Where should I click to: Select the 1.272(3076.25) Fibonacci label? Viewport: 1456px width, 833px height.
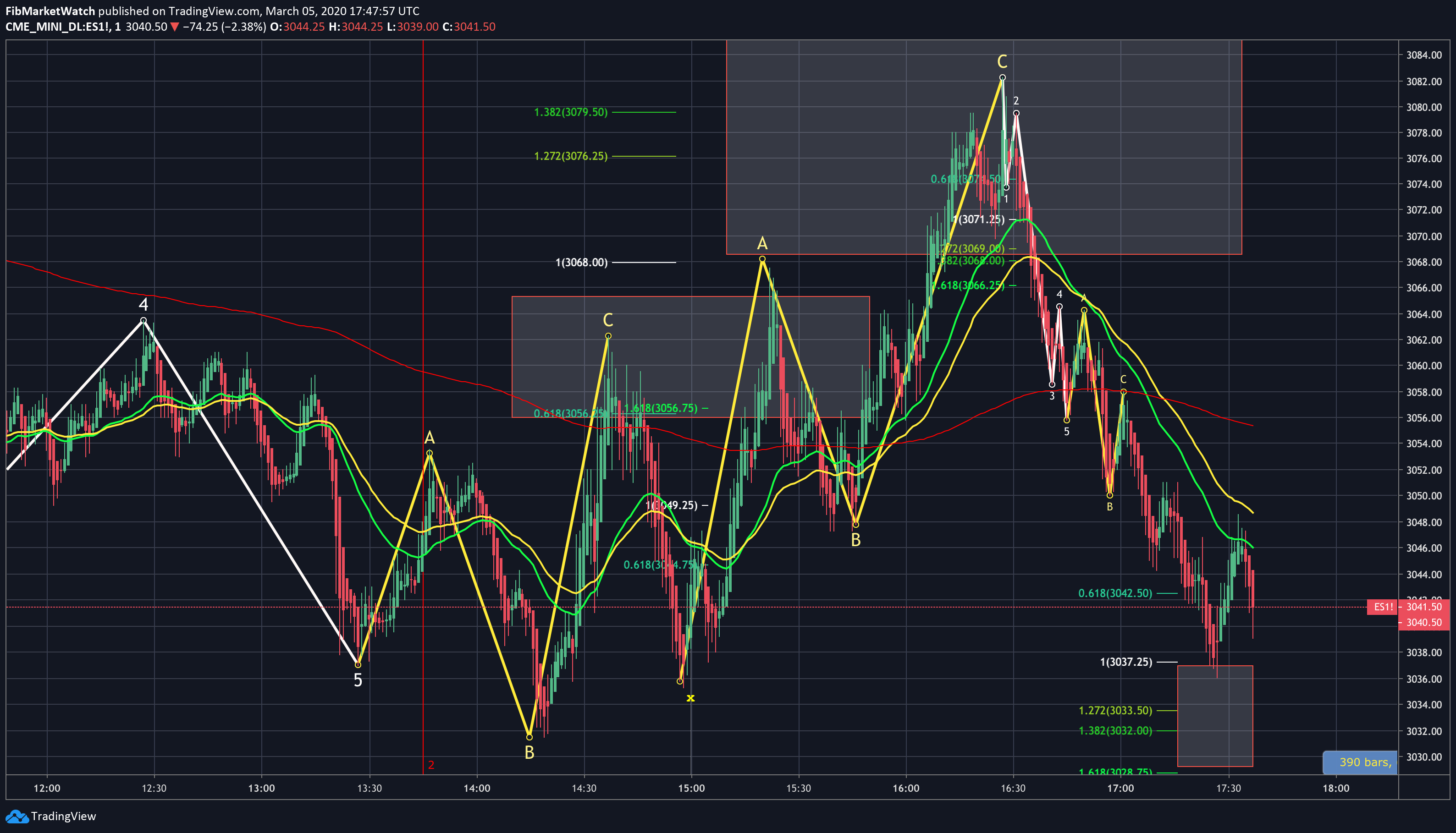point(571,156)
